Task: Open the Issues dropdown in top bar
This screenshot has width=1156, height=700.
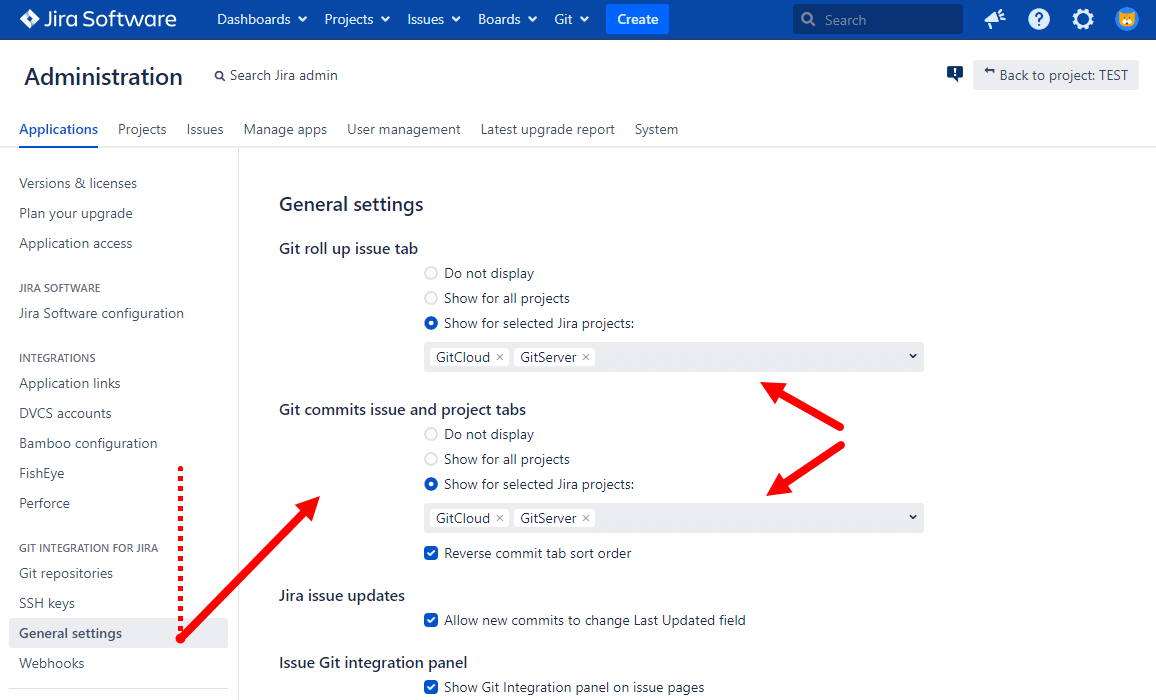Action: tap(434, 19)
